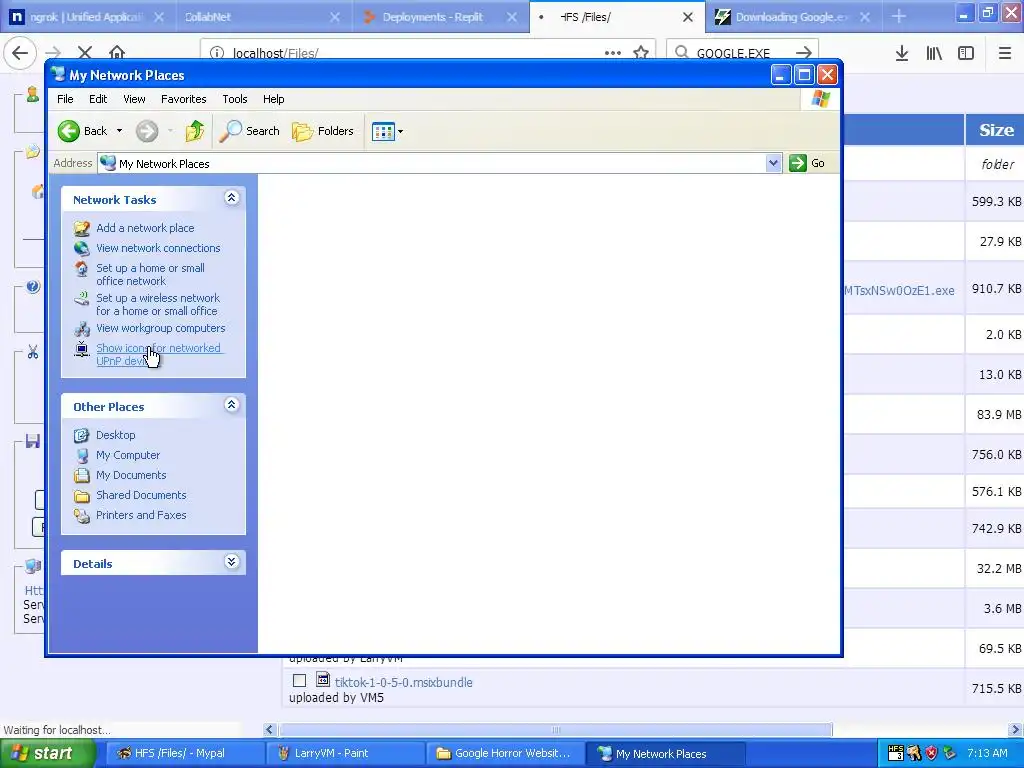Open the View menu
This screenshot has height=768, width=1024.
[135, 99]
